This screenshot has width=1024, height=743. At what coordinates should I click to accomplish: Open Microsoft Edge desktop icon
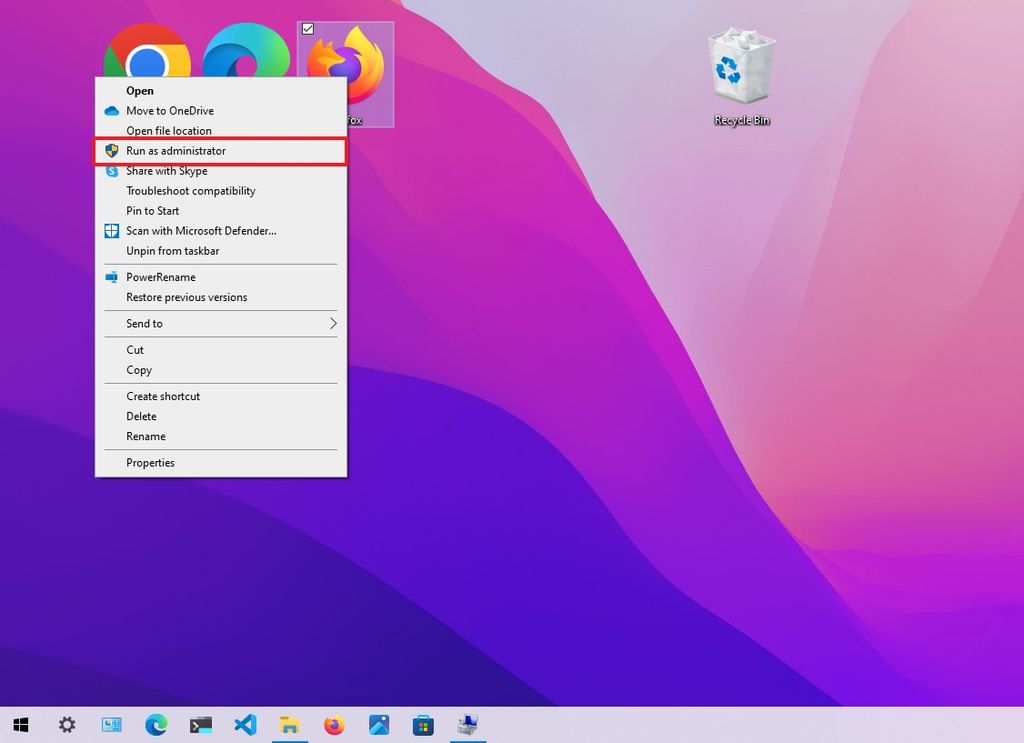246,45
